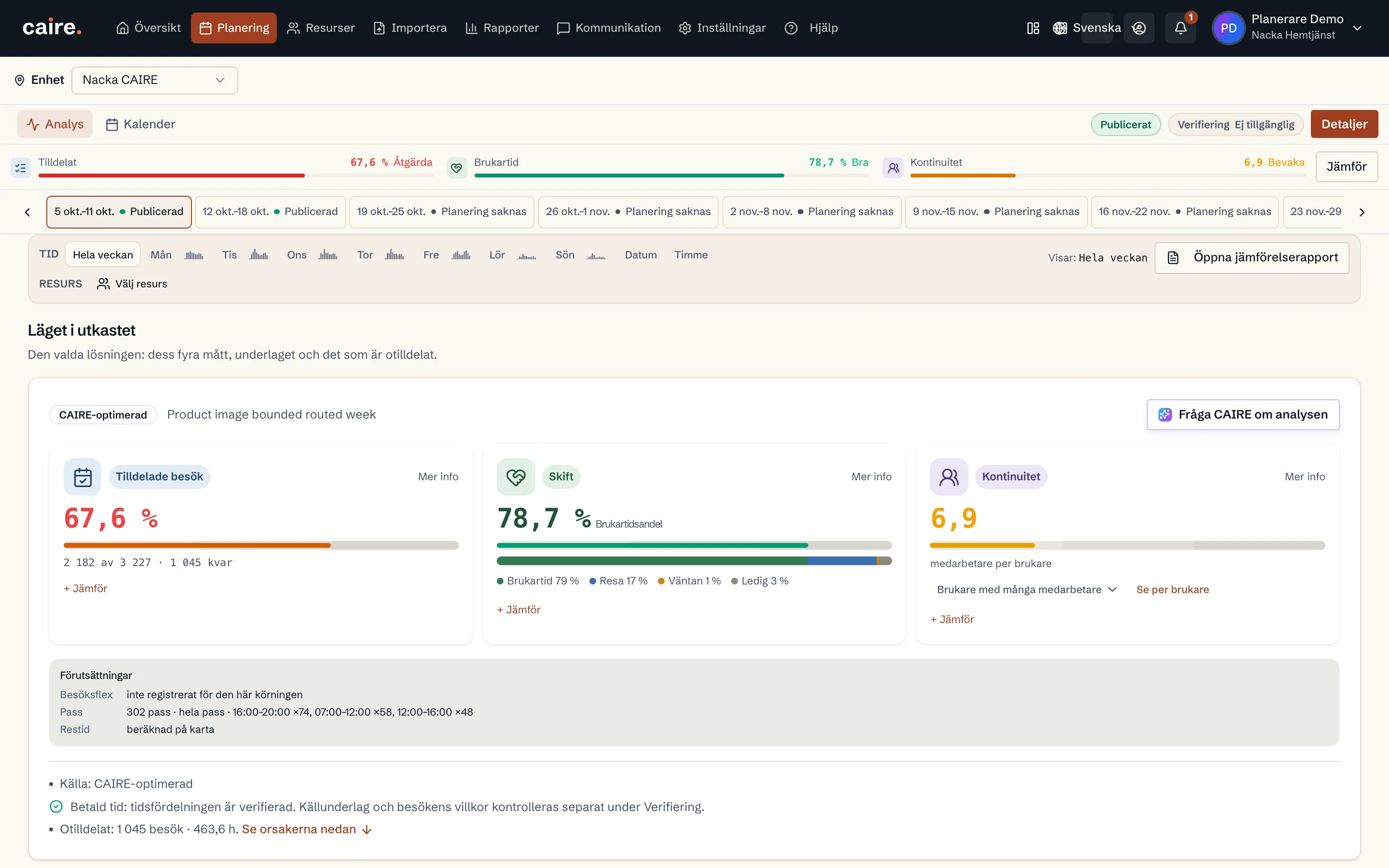Click the top Jämför button beside Kontinuitet

tap(1347, 166)
